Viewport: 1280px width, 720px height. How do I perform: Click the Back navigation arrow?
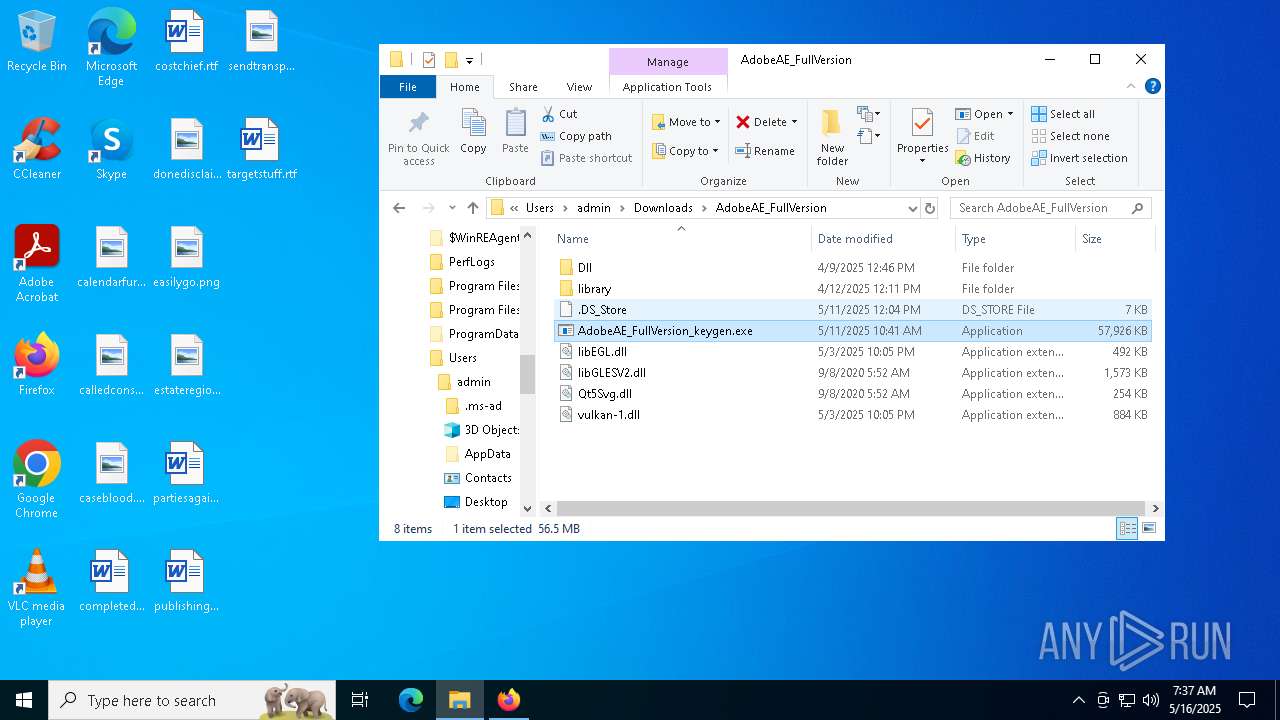tap(399, 208)
